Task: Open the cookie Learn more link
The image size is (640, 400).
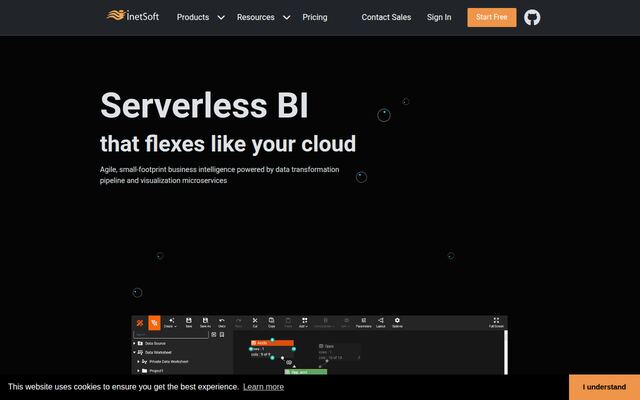Action: coord(263,387)
